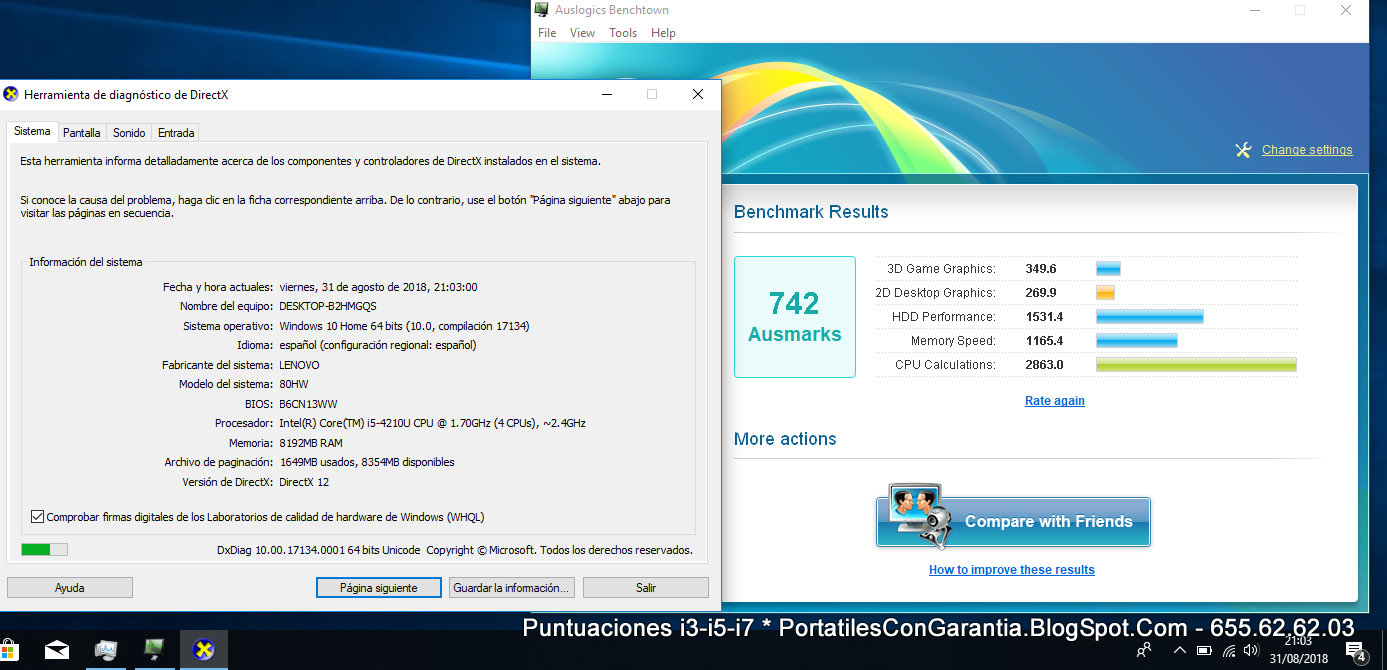1387x670 pixels.
Task: Click the Página siguiente button
Action: pos(378,588)
